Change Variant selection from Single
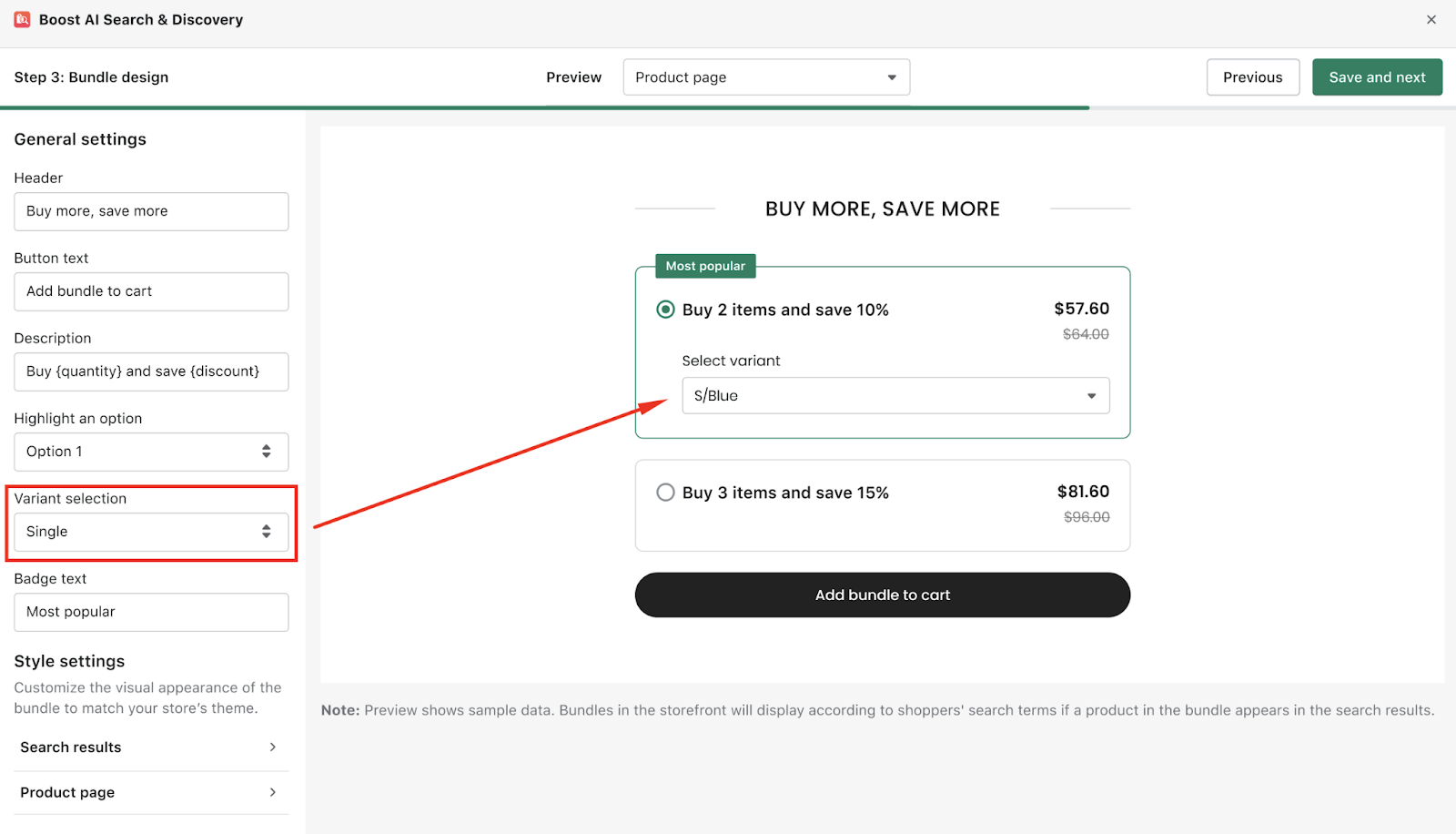 coord(150,531)
